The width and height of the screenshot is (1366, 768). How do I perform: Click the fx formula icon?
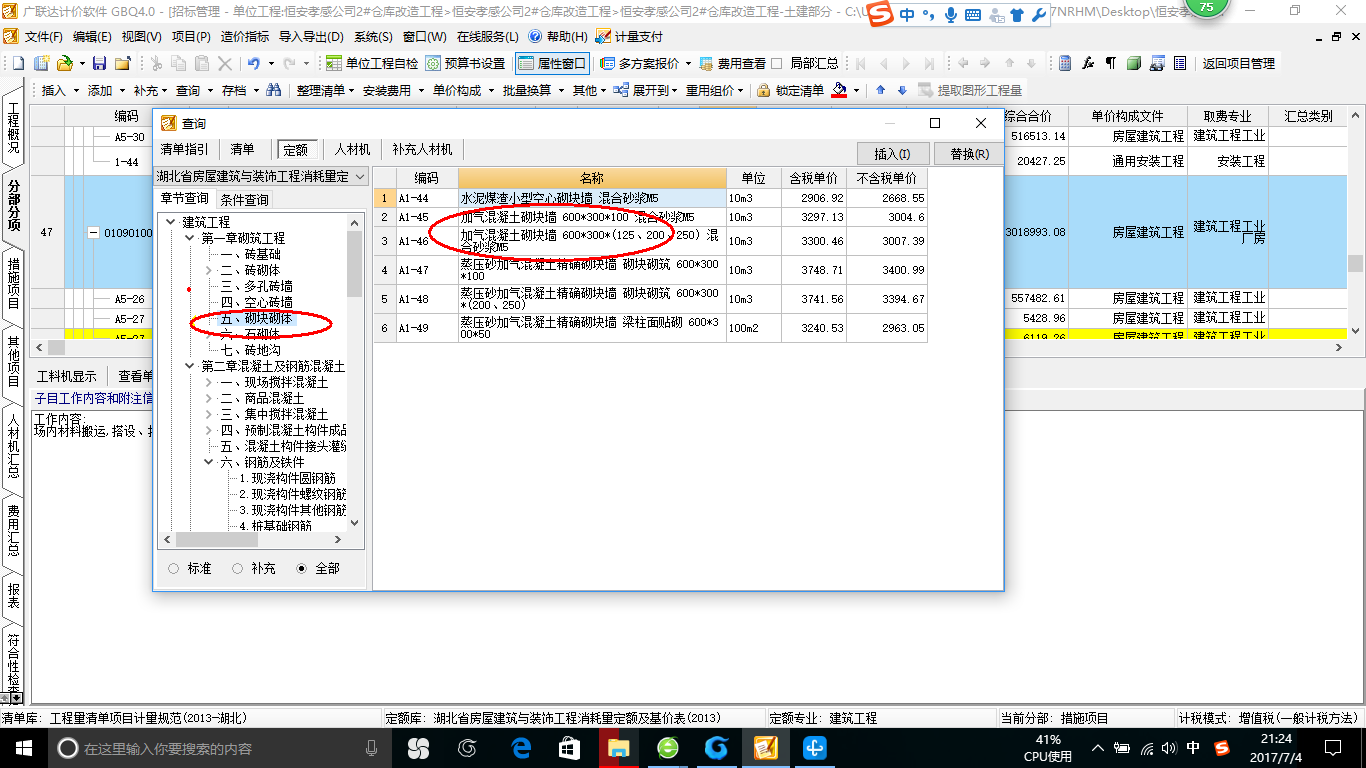(1088, 63)
